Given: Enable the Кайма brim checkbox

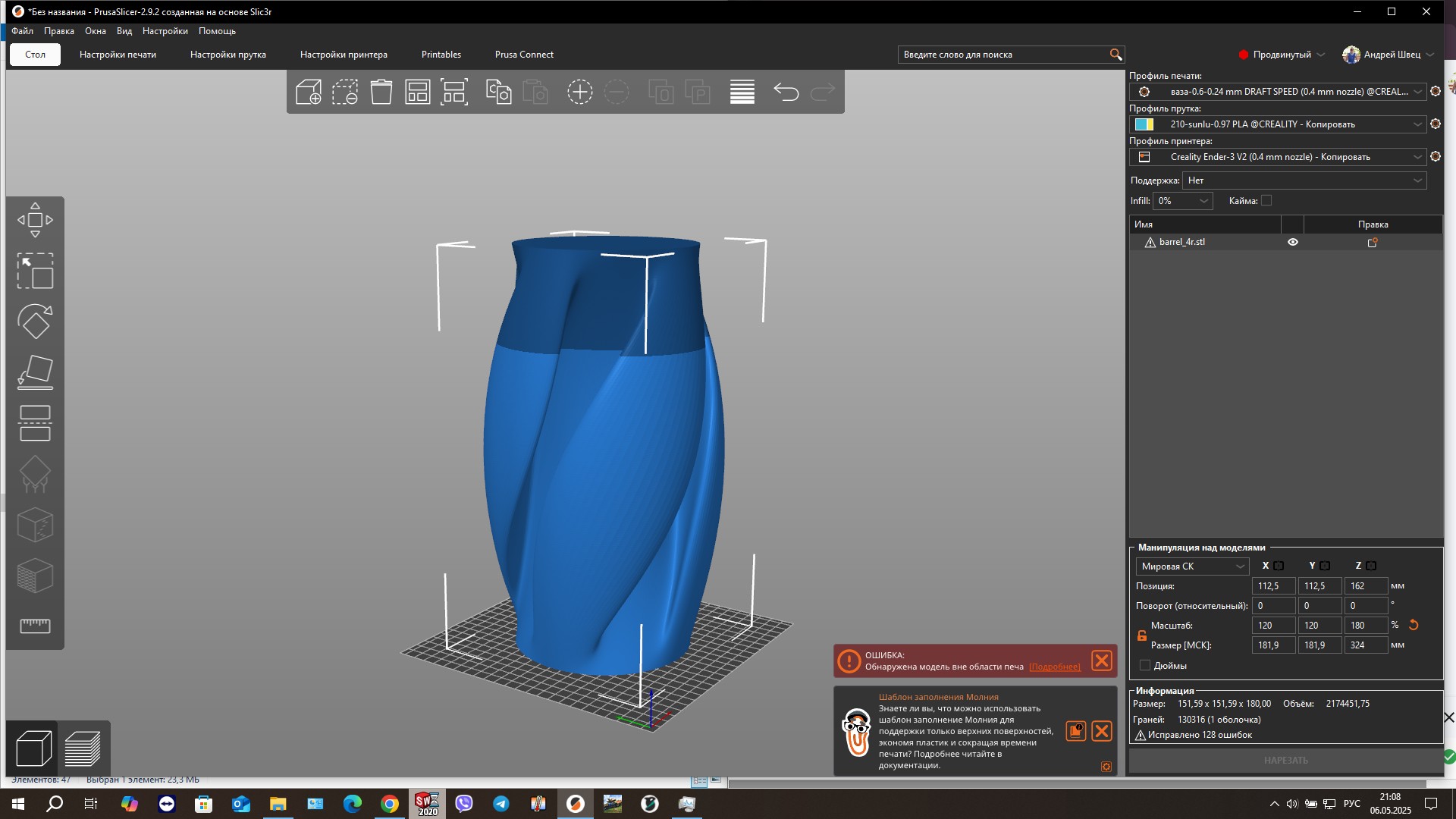Looking at the screenshot, I should 1266,200.
